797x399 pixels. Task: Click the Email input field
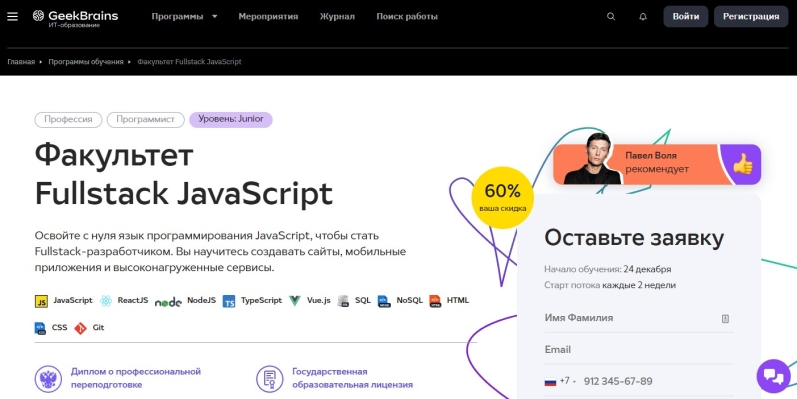point(639,350)
